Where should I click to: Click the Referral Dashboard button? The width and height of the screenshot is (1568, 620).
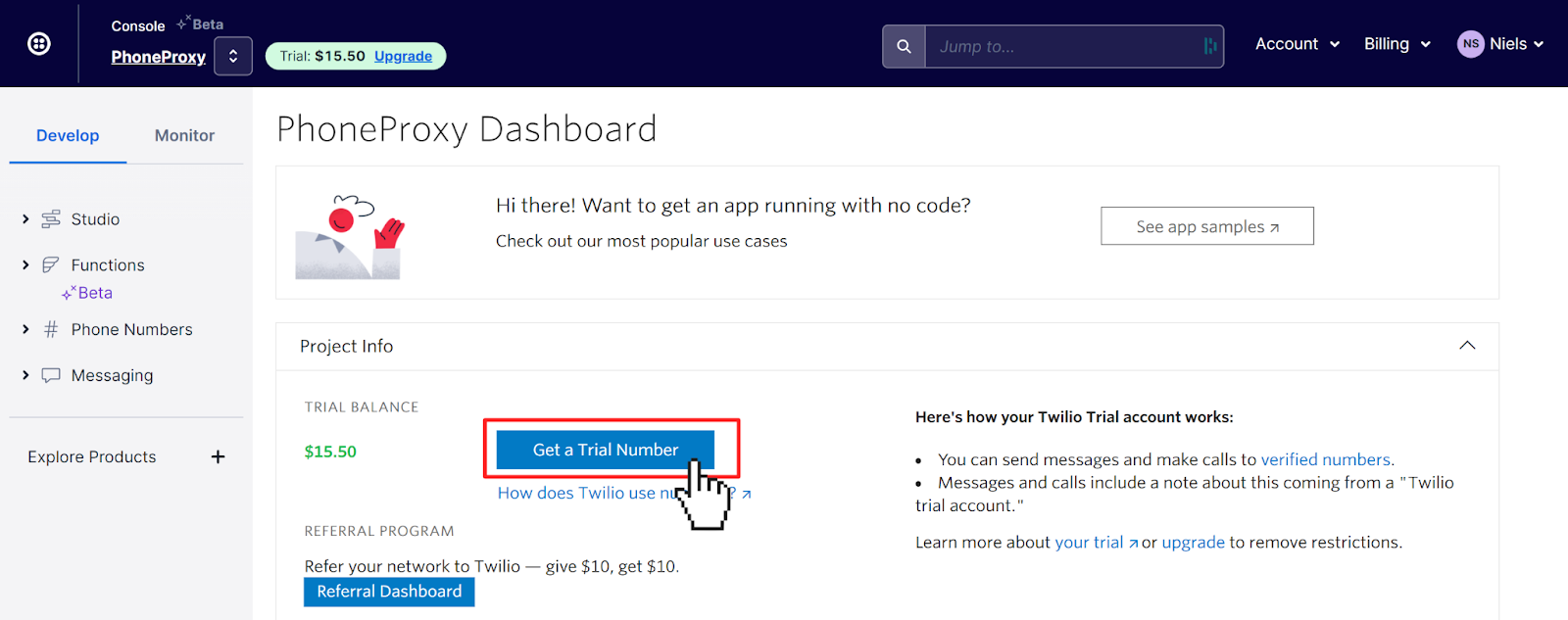[x=389, y=592]
